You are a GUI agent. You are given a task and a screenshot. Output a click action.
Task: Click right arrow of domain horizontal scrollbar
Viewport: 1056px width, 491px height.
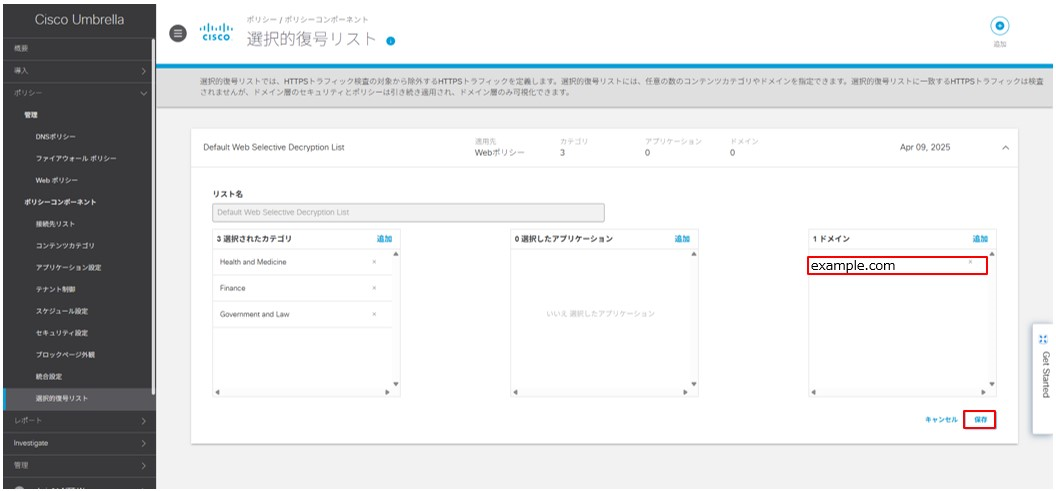coord(983,392)
